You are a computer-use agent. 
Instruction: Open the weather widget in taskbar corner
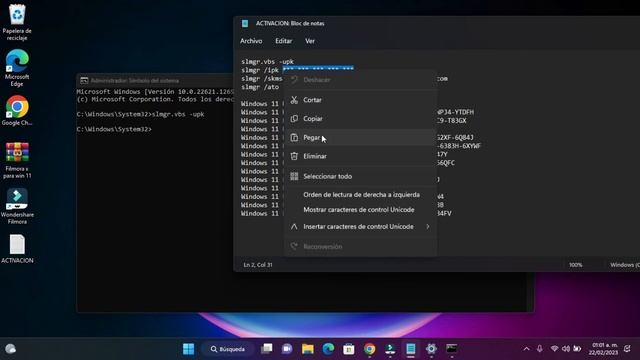pos(11,349)
